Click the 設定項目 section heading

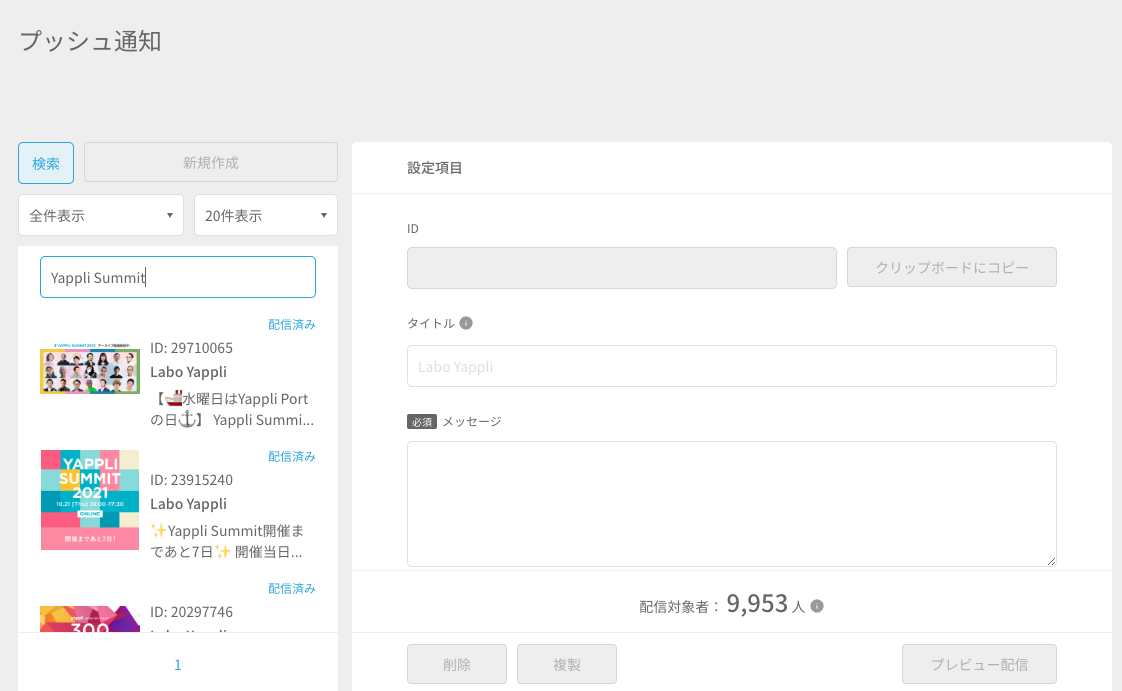pos(435,168)
